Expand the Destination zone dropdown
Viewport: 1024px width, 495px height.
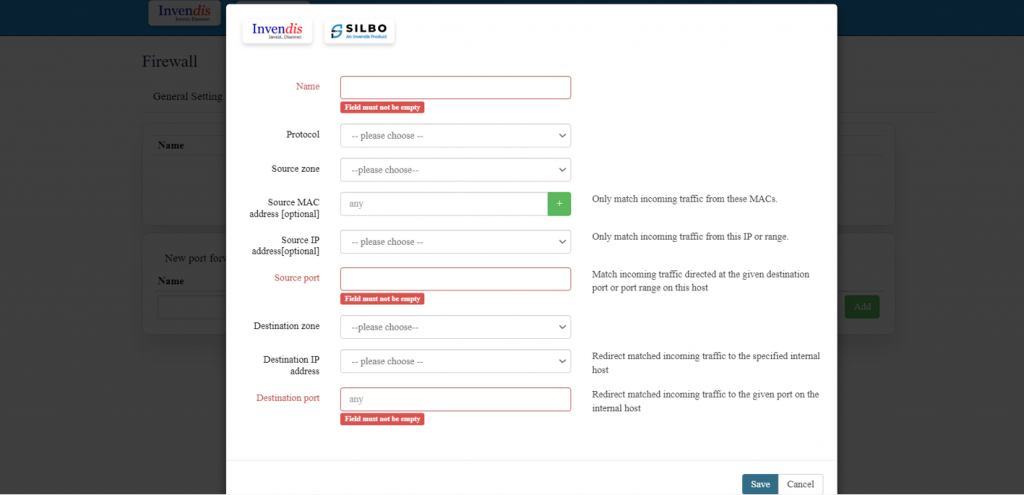click(455, 327)
